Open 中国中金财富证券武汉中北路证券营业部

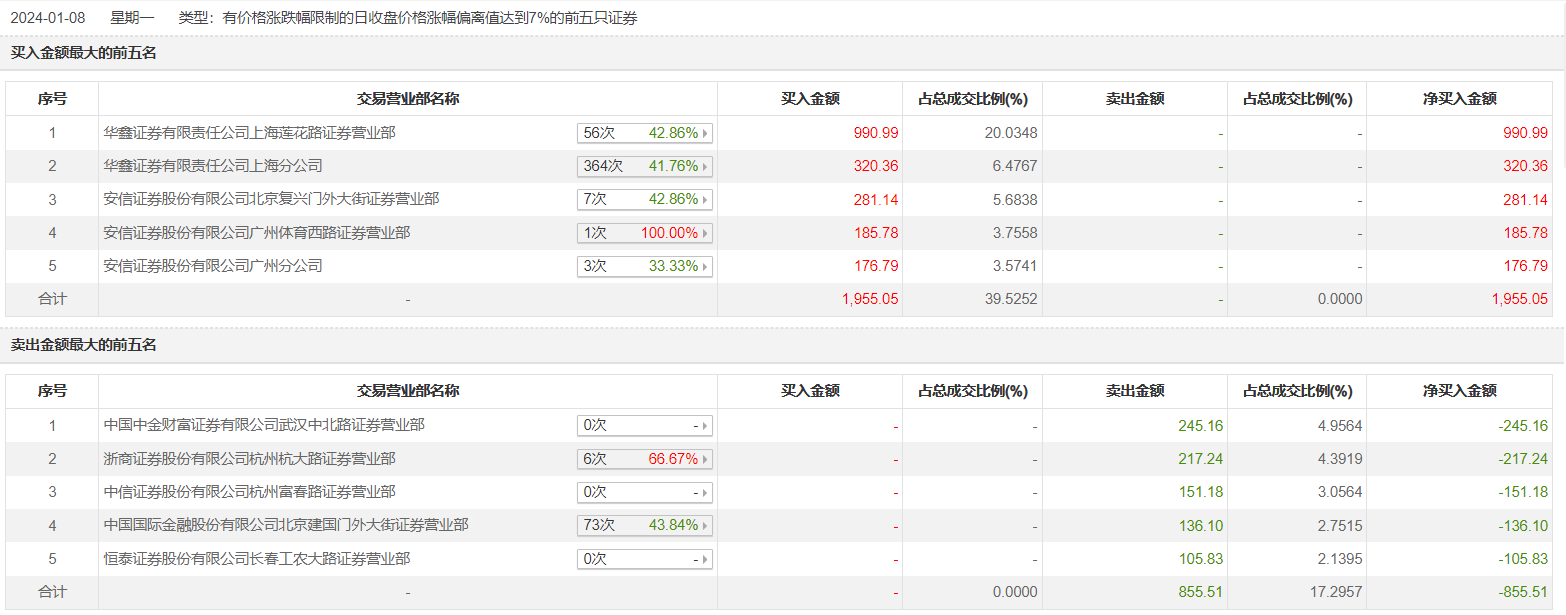[264, 425]
